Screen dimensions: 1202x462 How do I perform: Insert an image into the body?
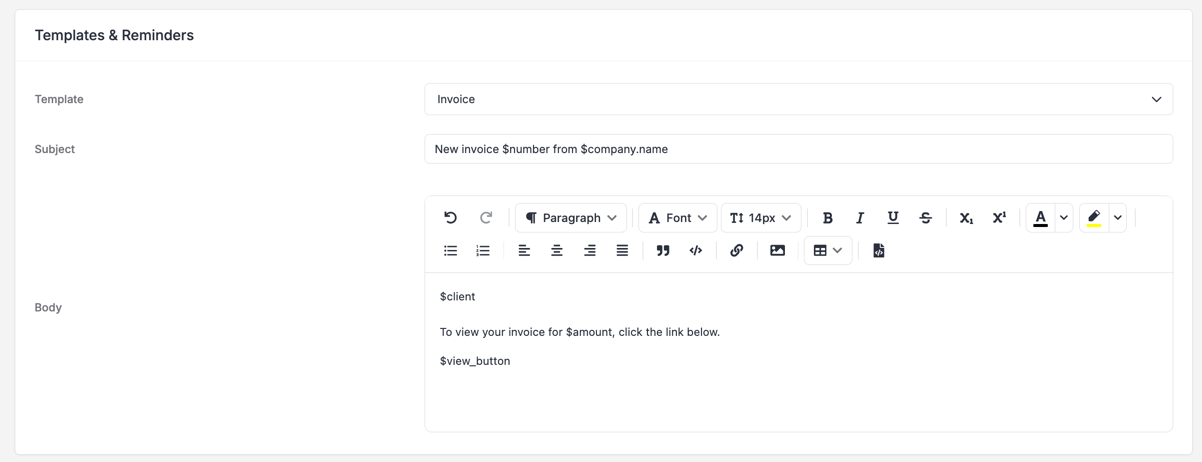(778, 251)
